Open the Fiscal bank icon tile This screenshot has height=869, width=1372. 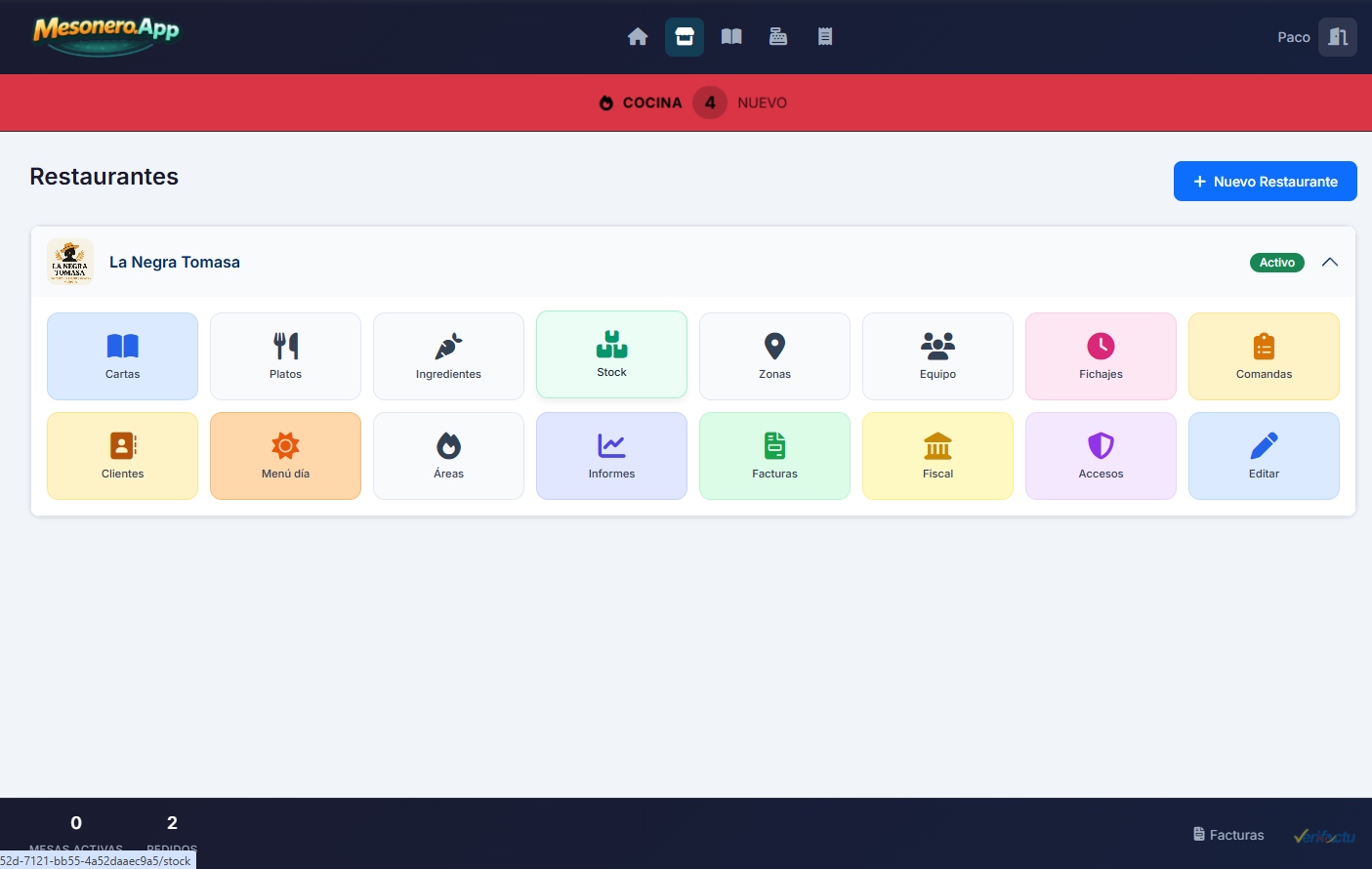[x=937, y=455]
